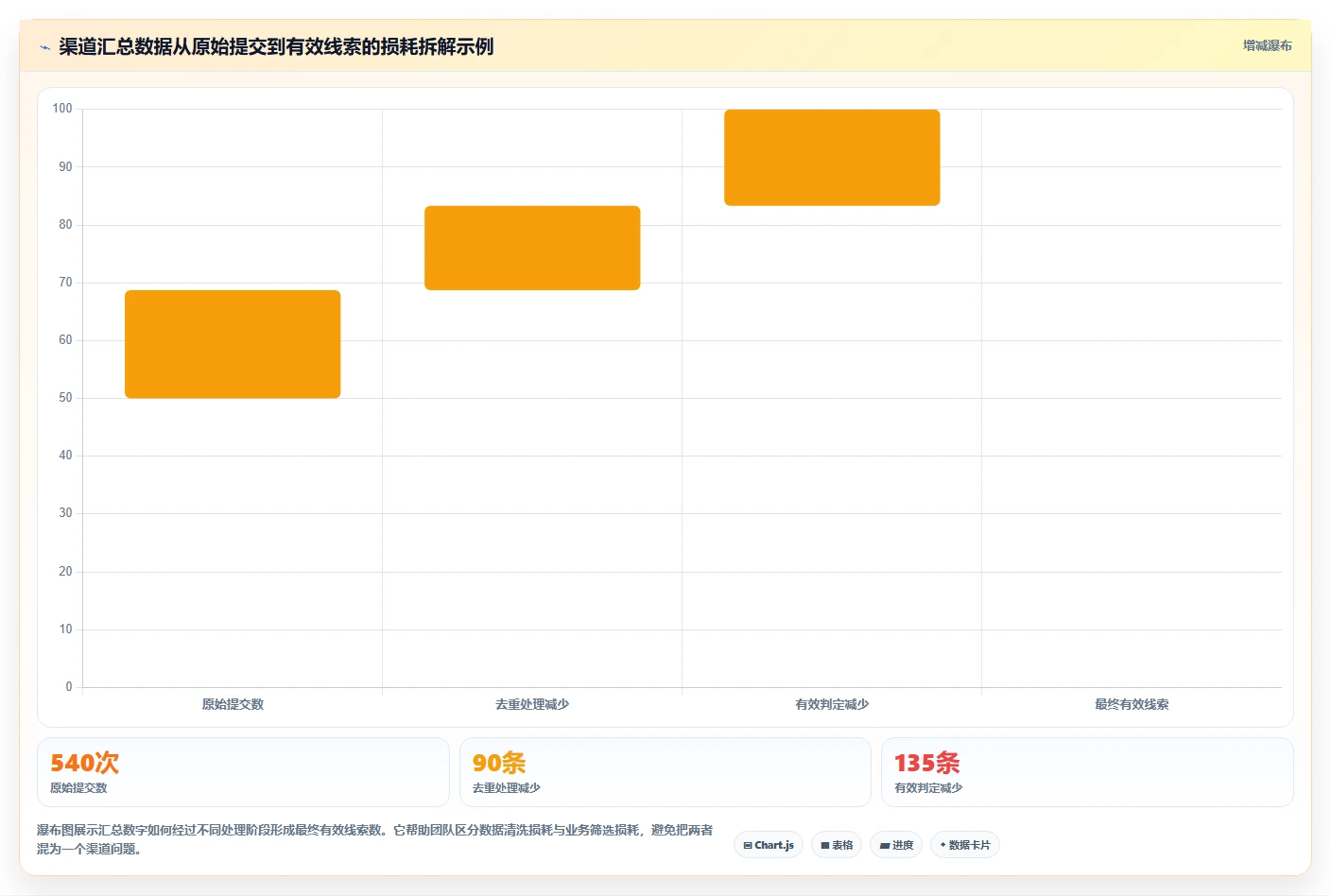Click the Chart.js tag

pyautogui.click(x=769, y=845)
